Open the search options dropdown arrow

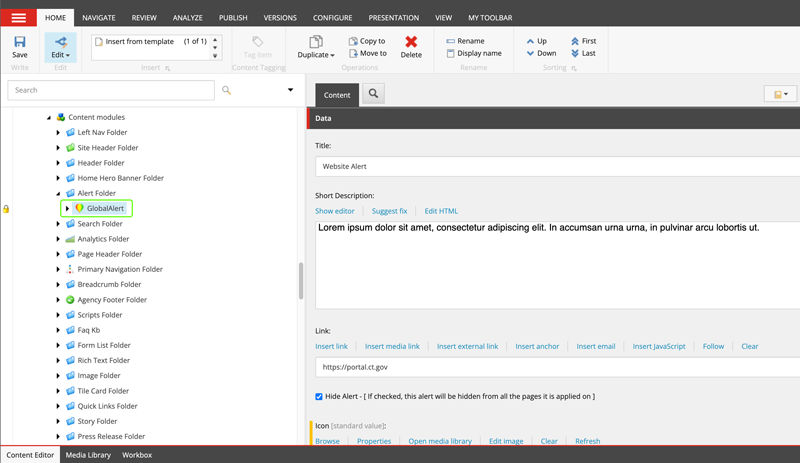[x=290, y=90]
